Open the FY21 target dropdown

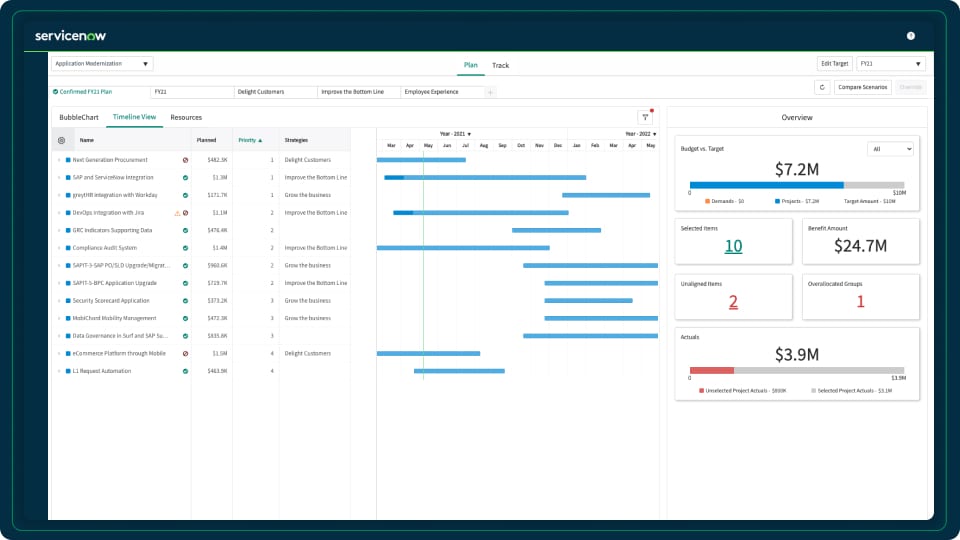pos(890,64)
